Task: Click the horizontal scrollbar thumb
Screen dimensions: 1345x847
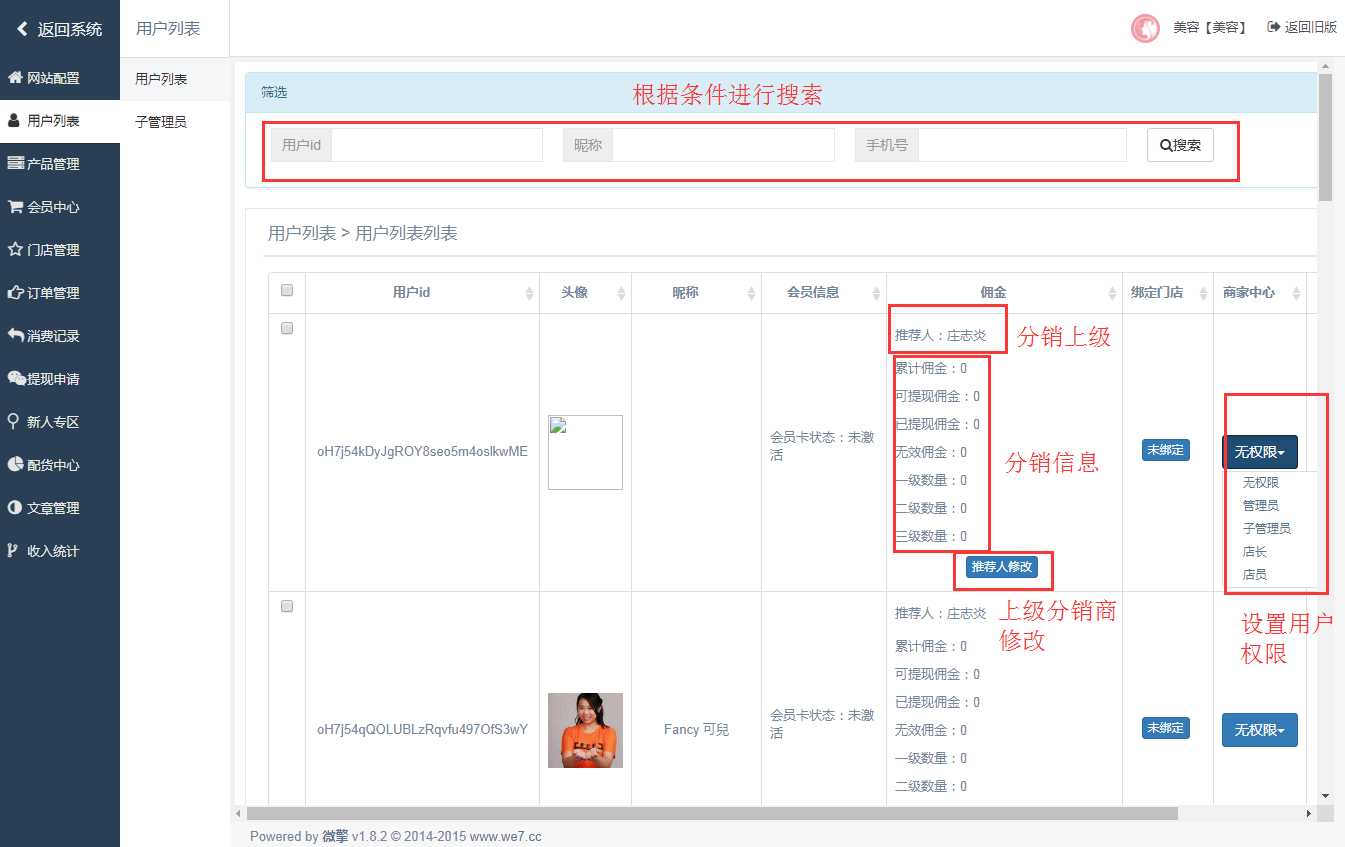Action: [712, 814]
